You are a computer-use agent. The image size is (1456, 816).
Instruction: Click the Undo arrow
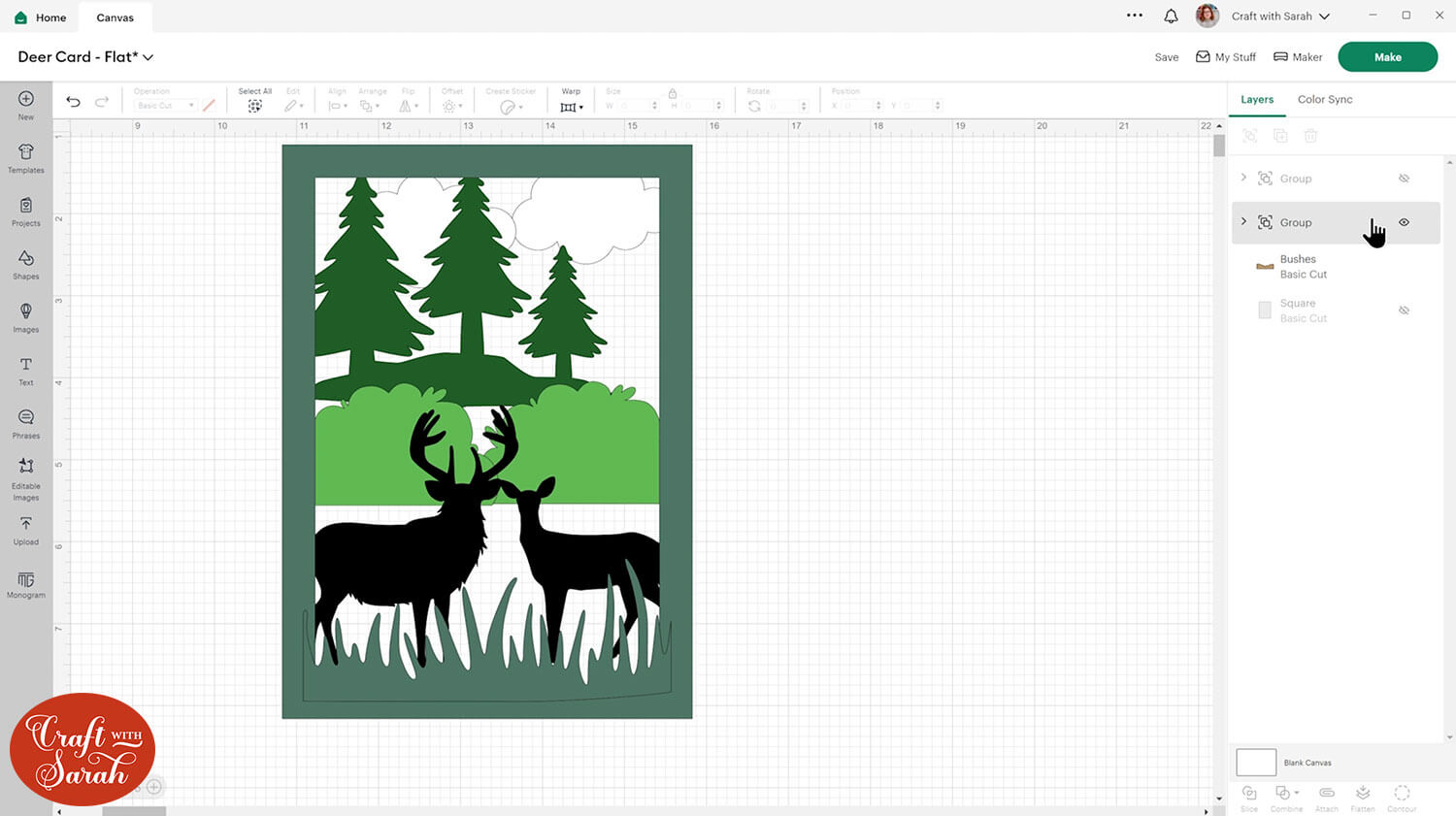click(x=73, y=102)
